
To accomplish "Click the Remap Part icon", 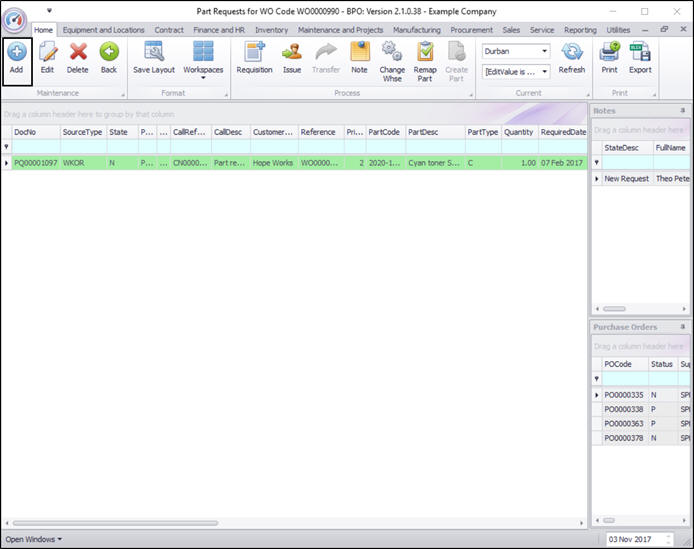I will pyautogui.click(x=425, y=51).
